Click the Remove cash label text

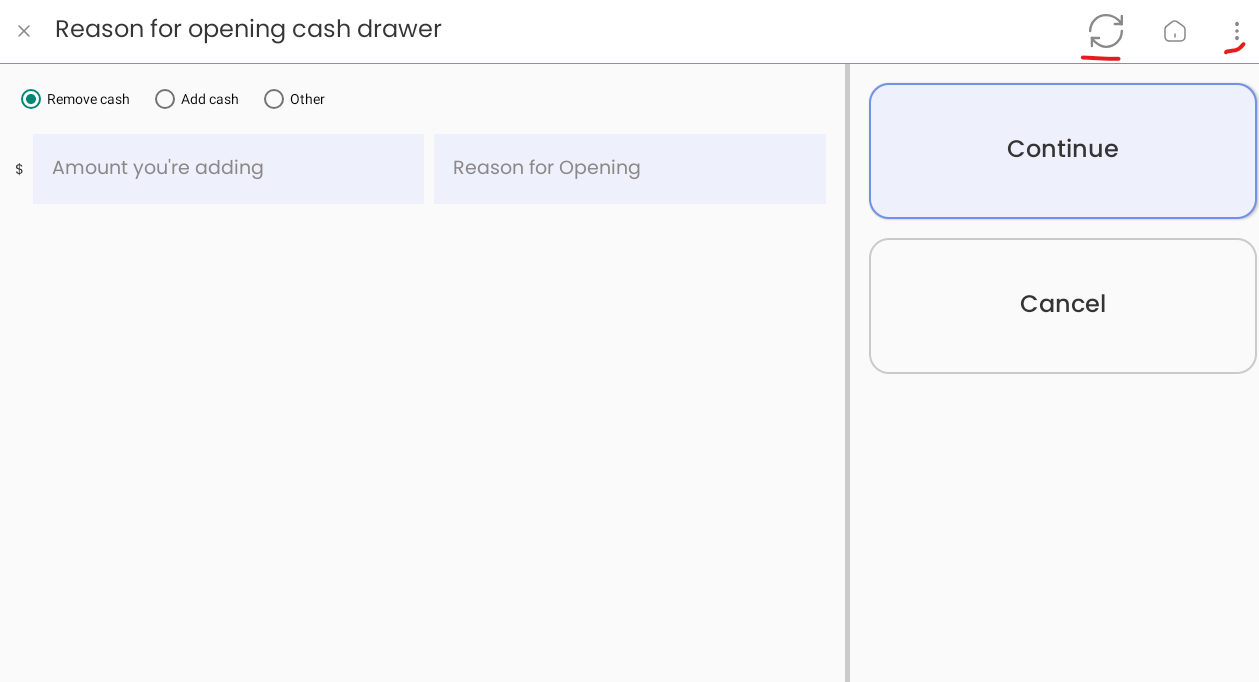tap(88, 99)
